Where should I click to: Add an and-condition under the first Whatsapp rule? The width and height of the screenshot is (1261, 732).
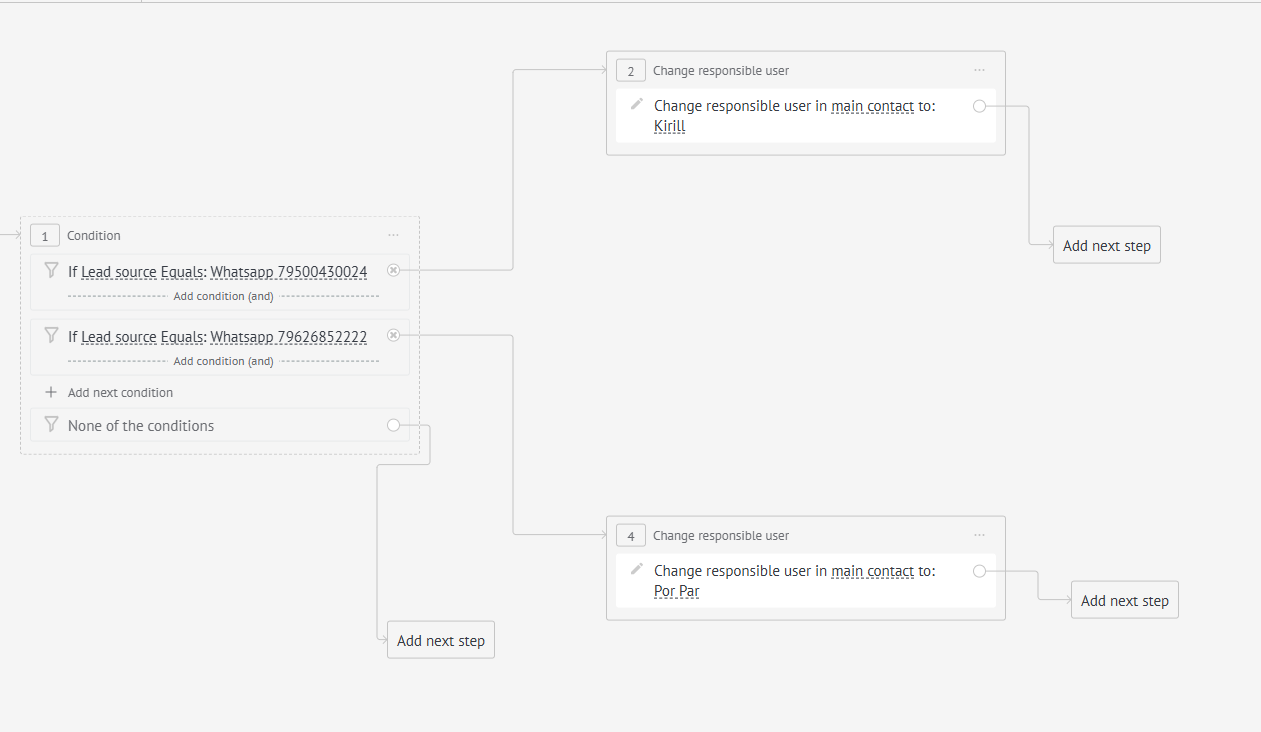click(223, 296)
